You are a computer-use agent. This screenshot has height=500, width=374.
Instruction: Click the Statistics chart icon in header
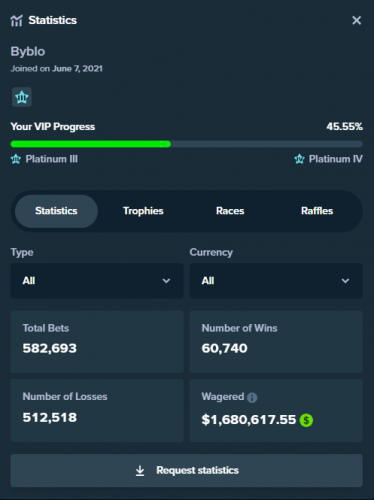(x=16, y=20)
